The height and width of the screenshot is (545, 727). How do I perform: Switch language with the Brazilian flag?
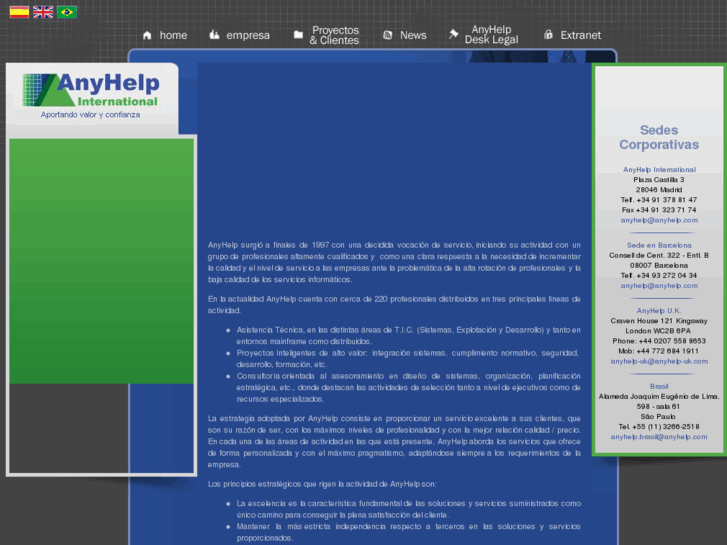(67, 12)
